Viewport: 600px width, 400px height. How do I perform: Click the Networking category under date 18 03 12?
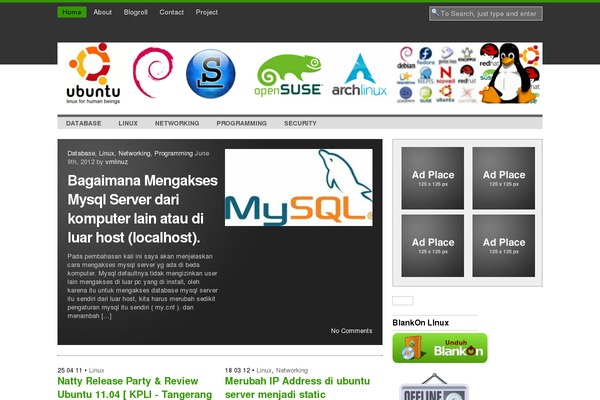pyautogui.click(x=292, y=371)
